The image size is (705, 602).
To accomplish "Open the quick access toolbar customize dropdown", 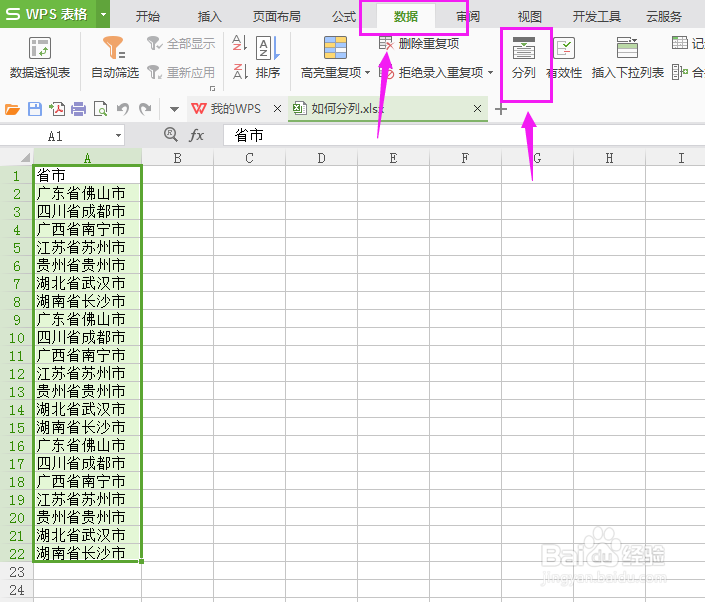I will 174,109.
